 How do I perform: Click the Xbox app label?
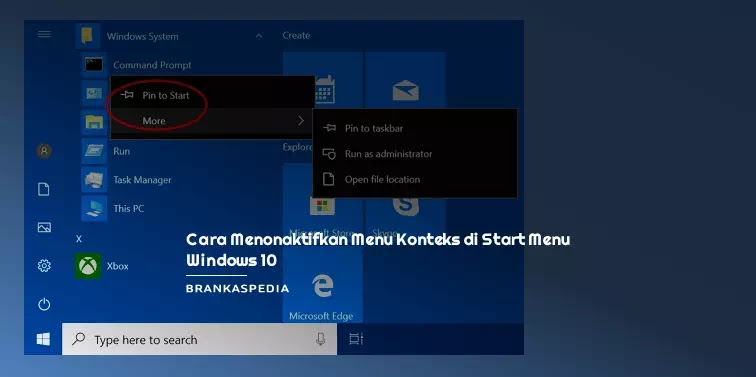coord(118,266)
